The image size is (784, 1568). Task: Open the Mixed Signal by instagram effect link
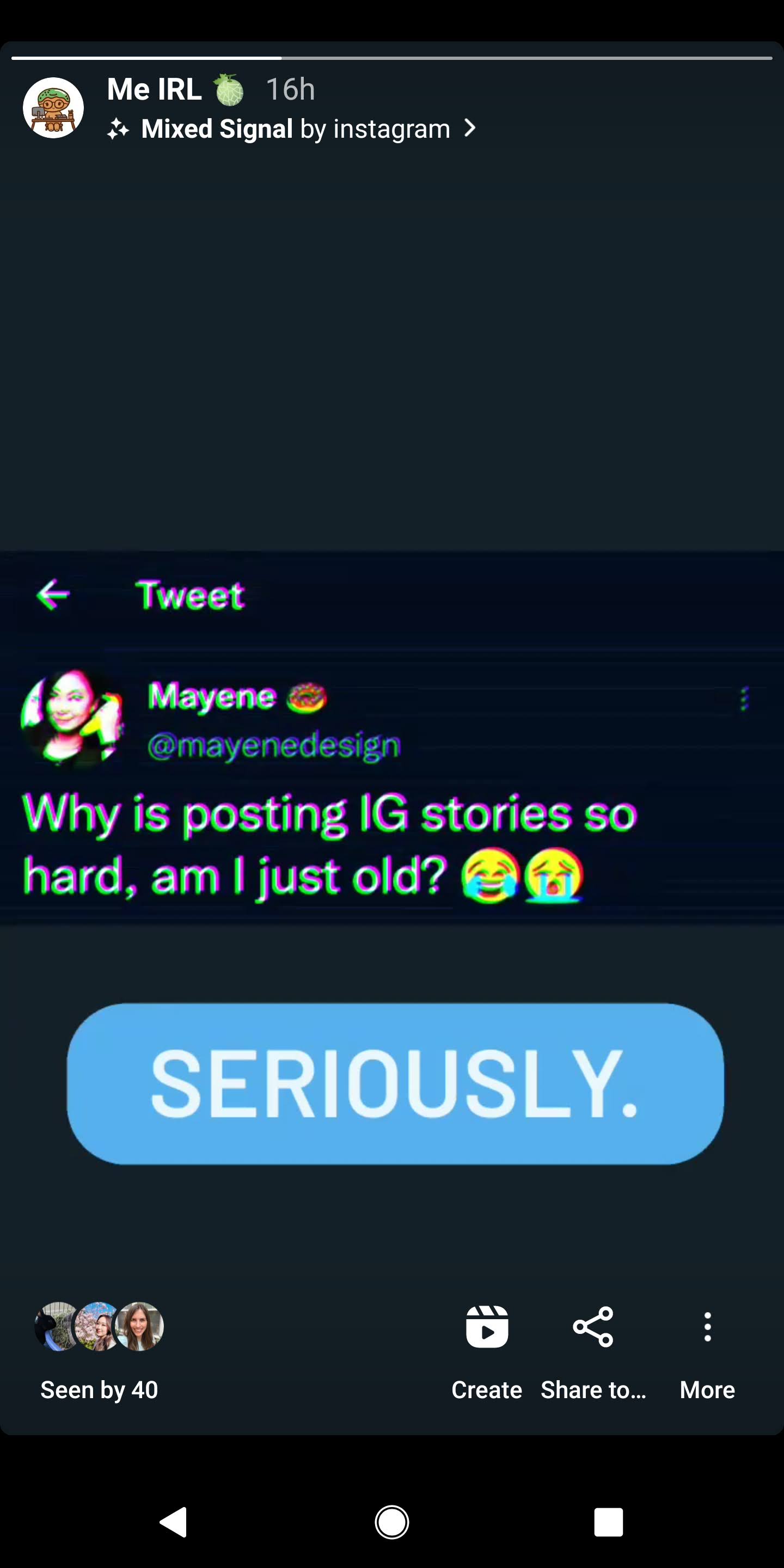click(295, 129)
